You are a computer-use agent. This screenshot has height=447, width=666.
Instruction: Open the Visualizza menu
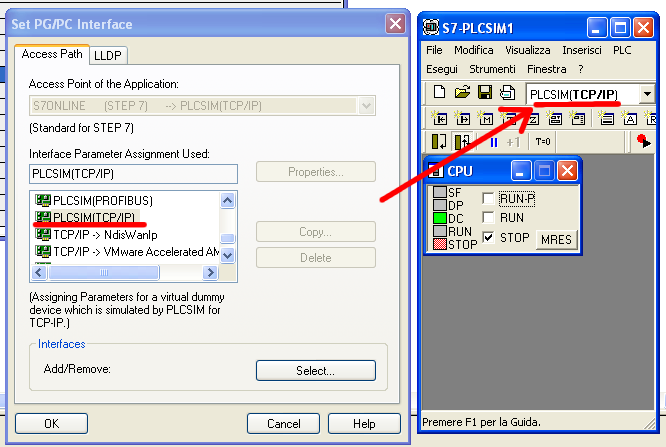click(528, 50)
